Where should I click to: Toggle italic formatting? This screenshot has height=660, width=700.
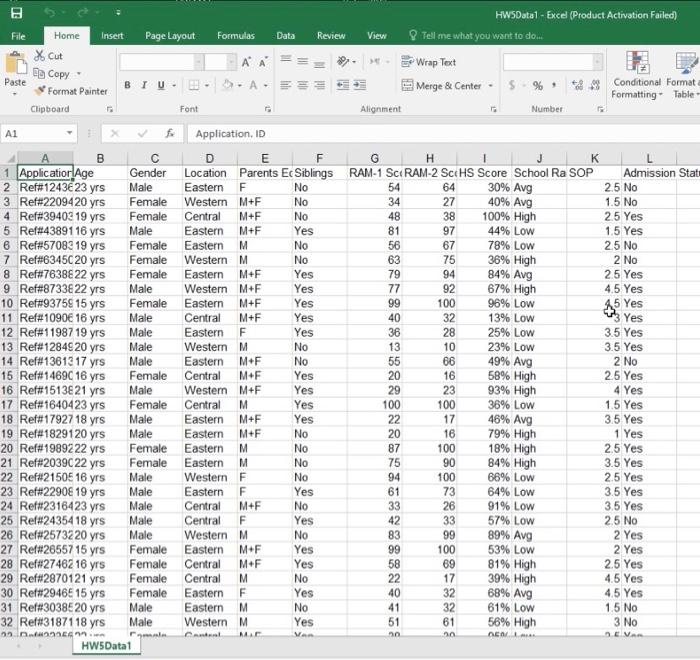click(144, 85)
